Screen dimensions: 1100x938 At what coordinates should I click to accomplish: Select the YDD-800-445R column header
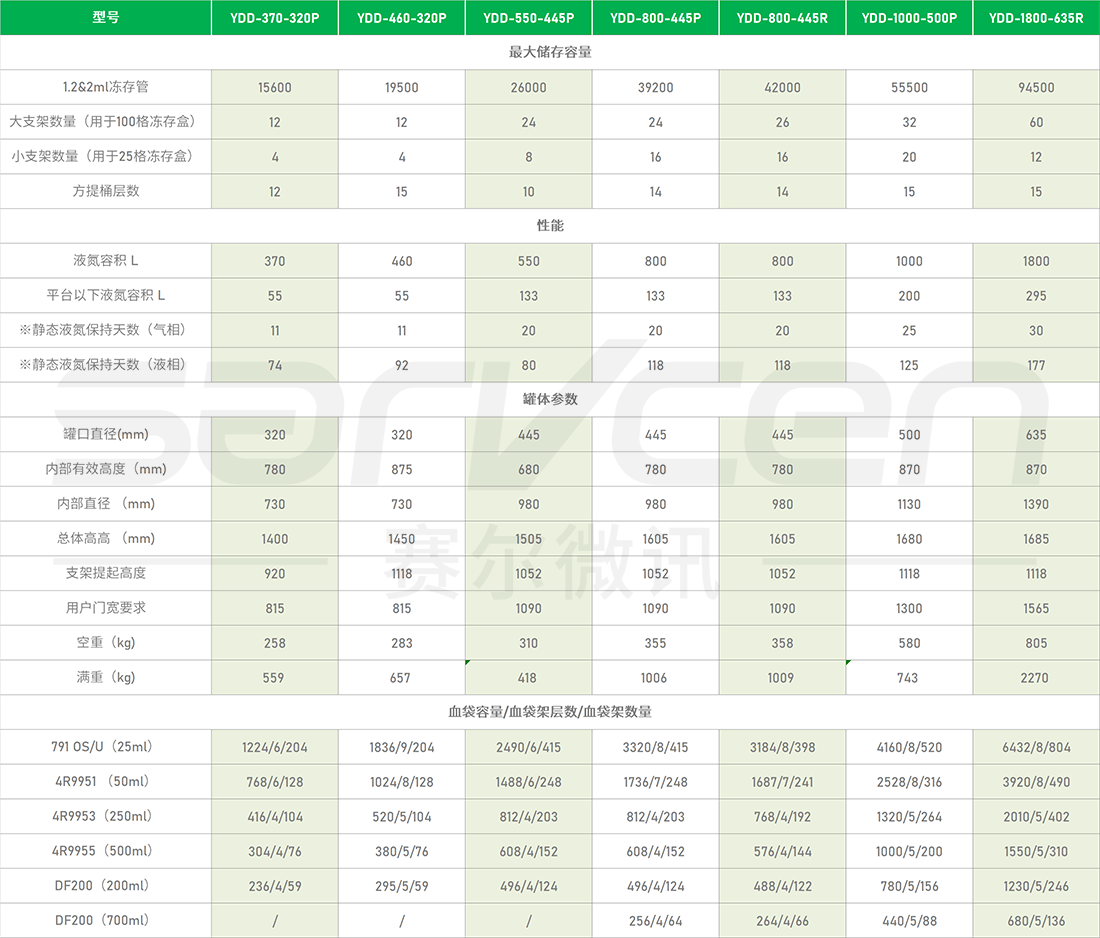(x=782, y=18)
